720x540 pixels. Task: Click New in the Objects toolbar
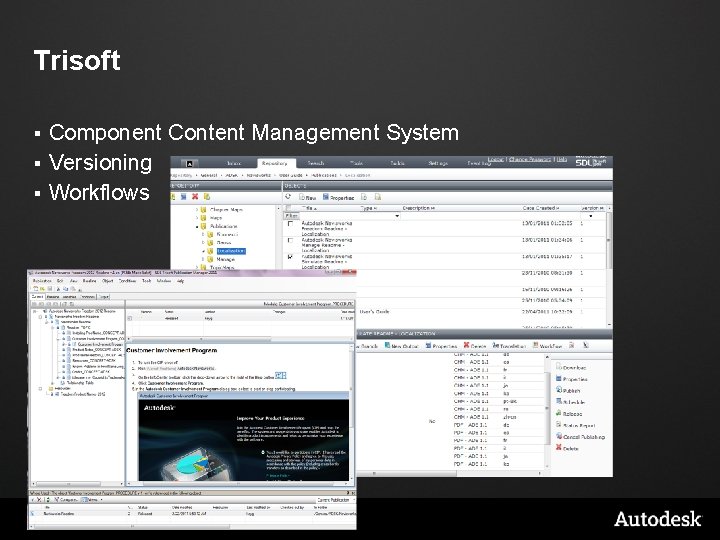tap(308, 197)
